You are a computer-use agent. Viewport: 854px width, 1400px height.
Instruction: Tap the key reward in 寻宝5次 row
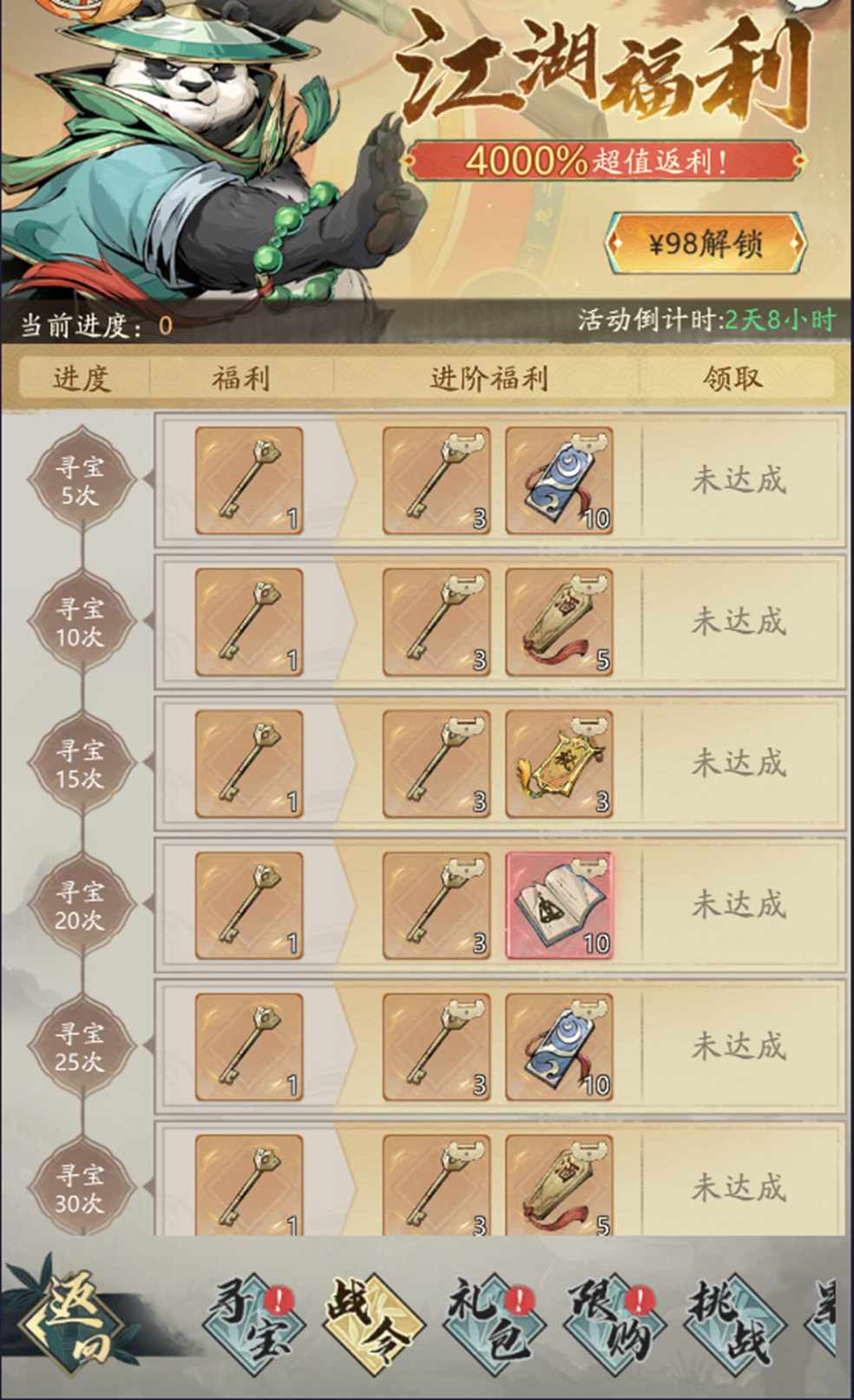point(249,481)
